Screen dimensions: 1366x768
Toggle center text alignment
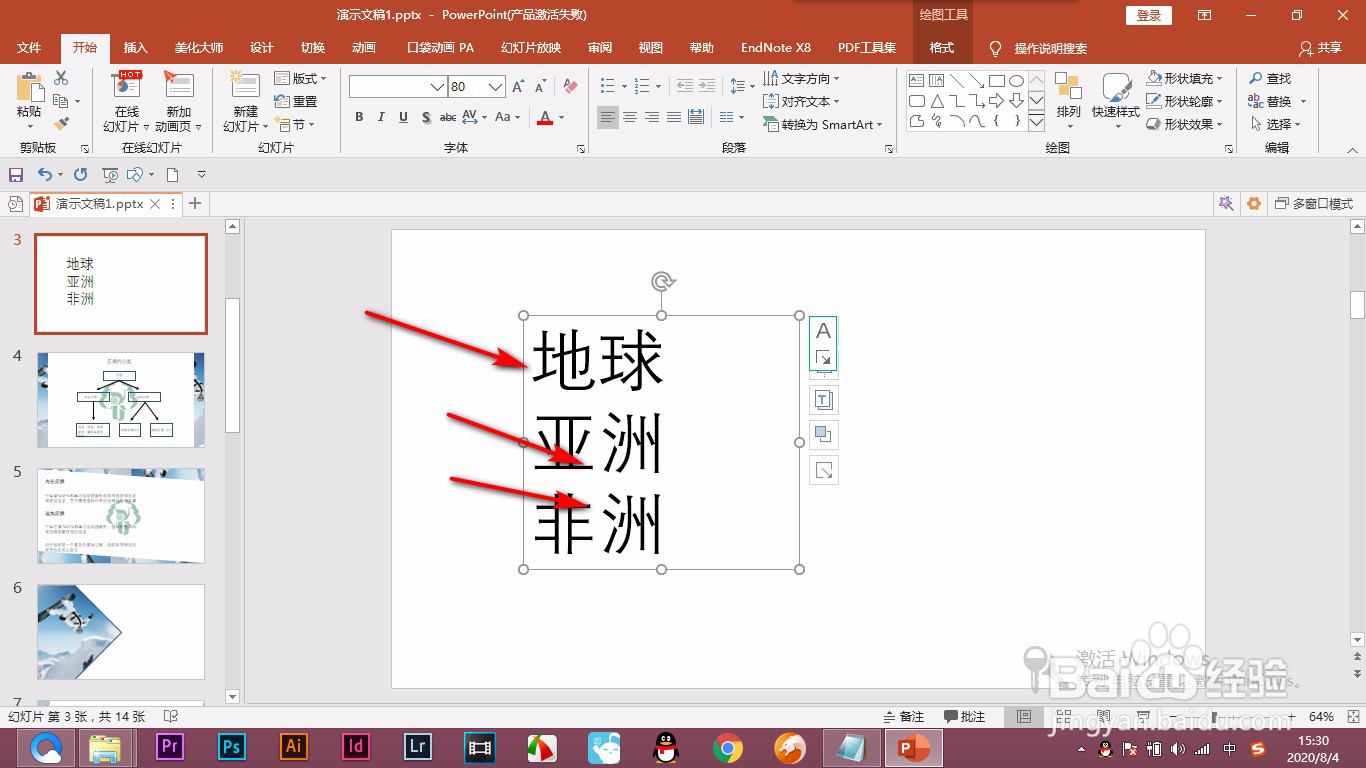coord(630,117)
